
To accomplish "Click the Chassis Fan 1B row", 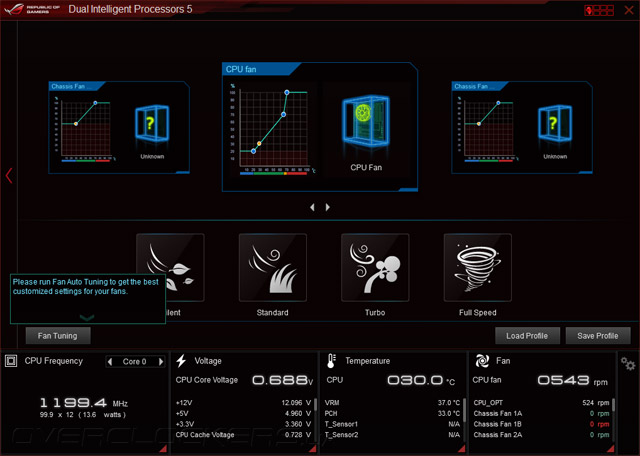I will 541,424.
